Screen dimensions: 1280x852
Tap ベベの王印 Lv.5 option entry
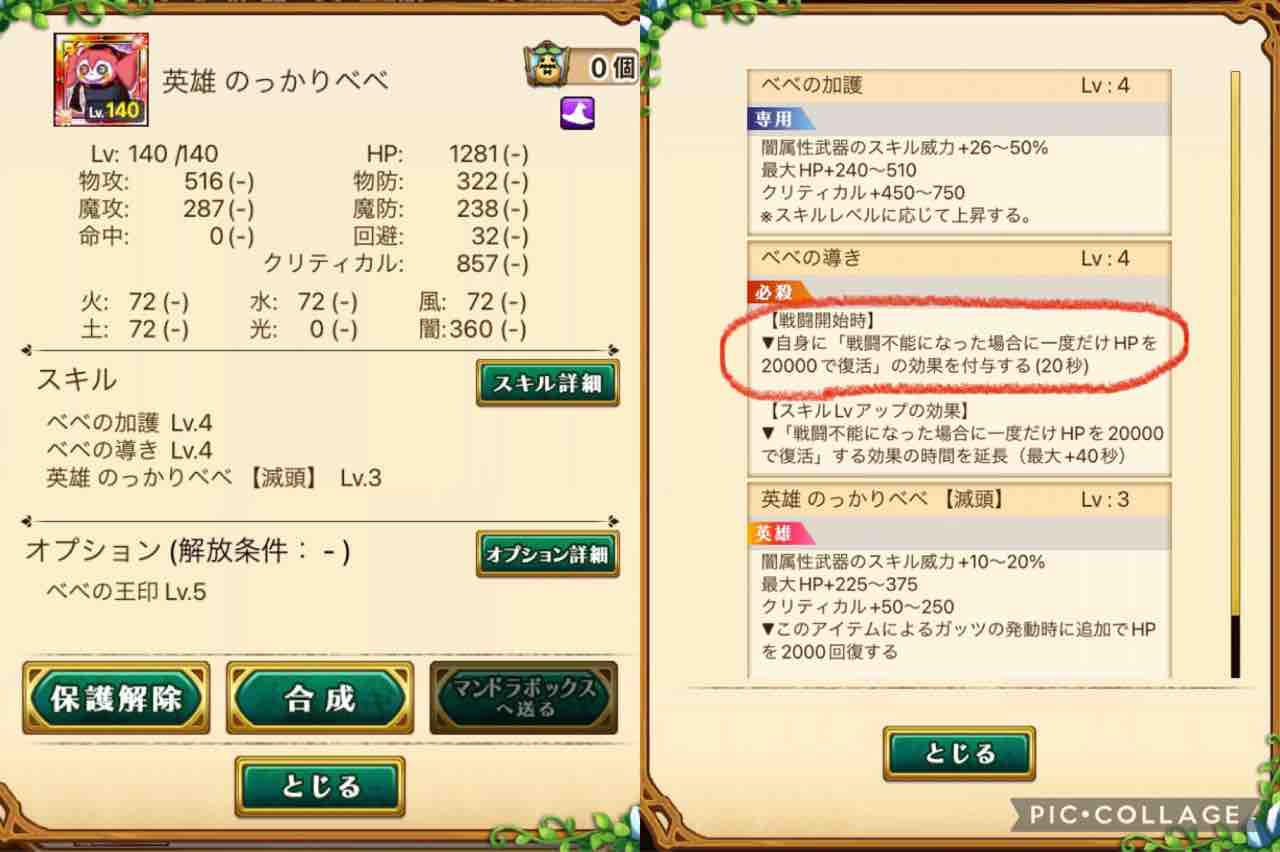point(126,591)
